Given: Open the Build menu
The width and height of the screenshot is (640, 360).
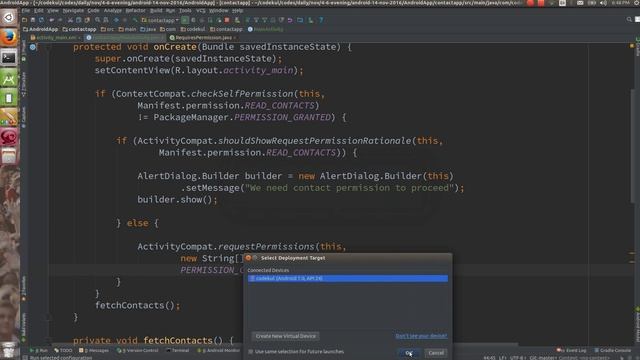Looking at the screenshot, I should (x=156, y=11).
